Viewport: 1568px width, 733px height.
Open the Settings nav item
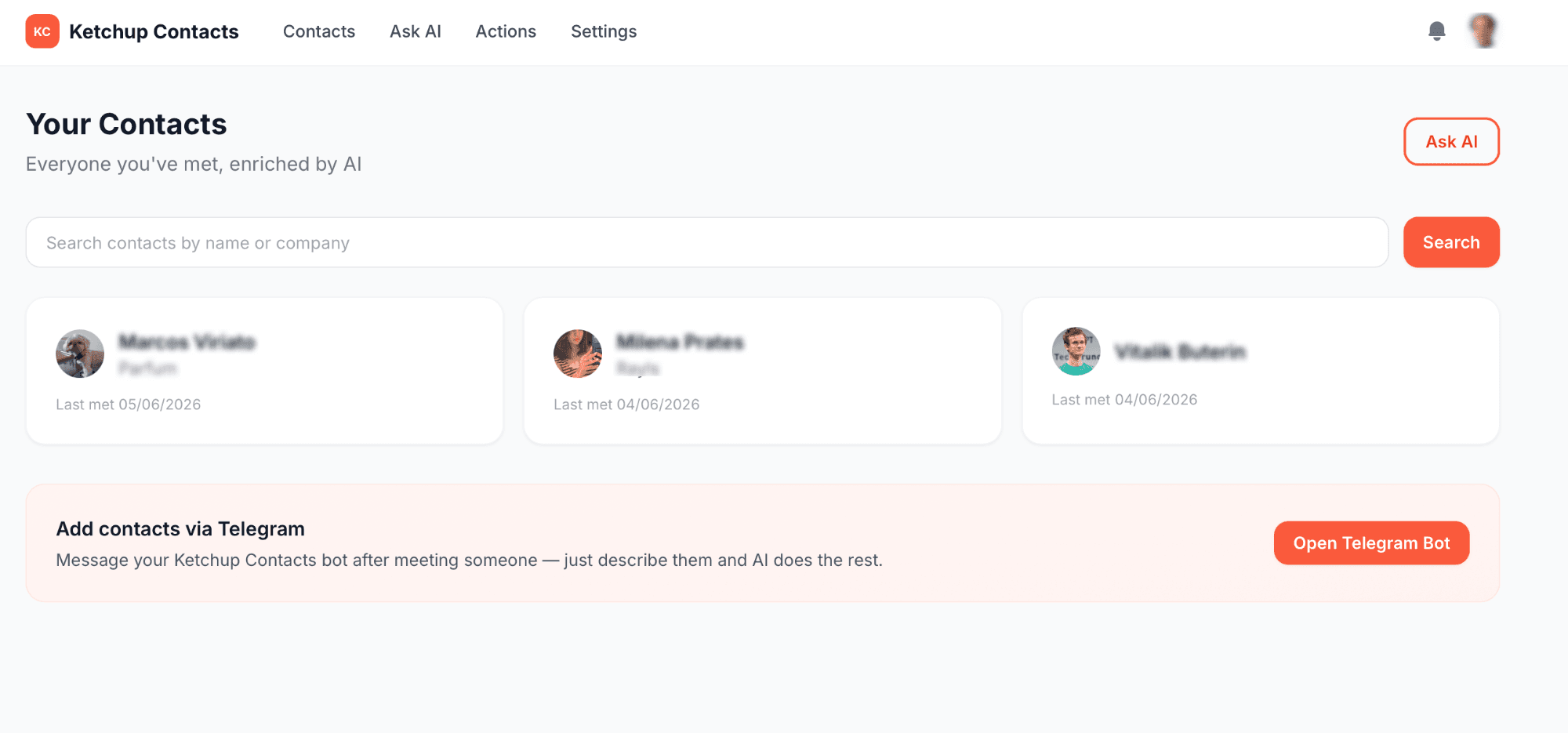[x=604, y=31]
